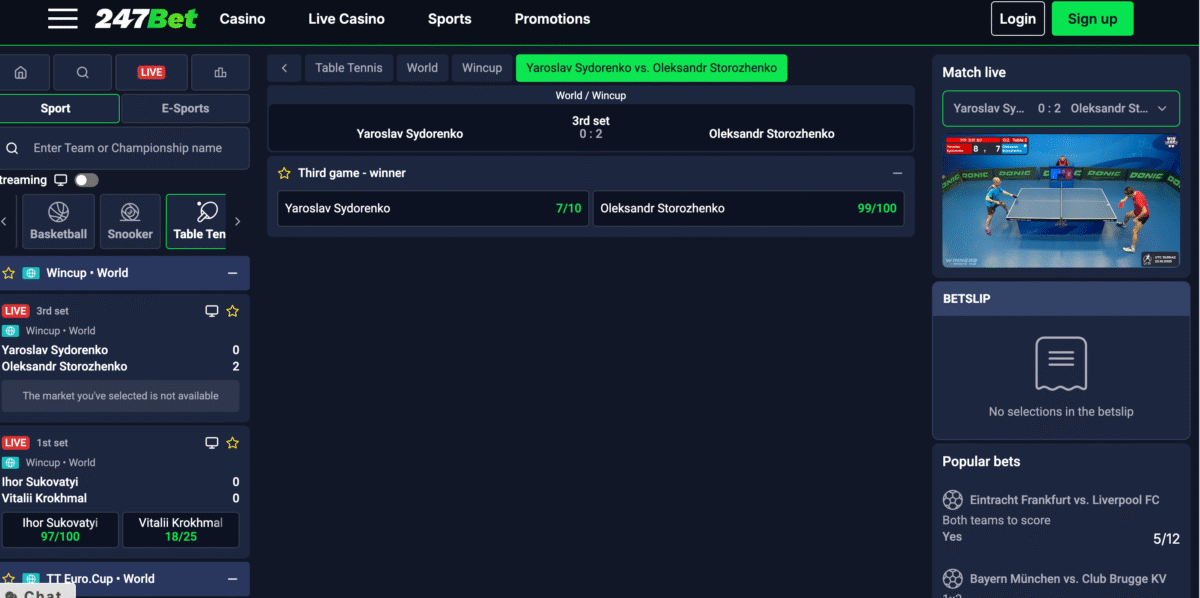Open the sidebar search icon
1200x598 pixels.
pos(82,72)
